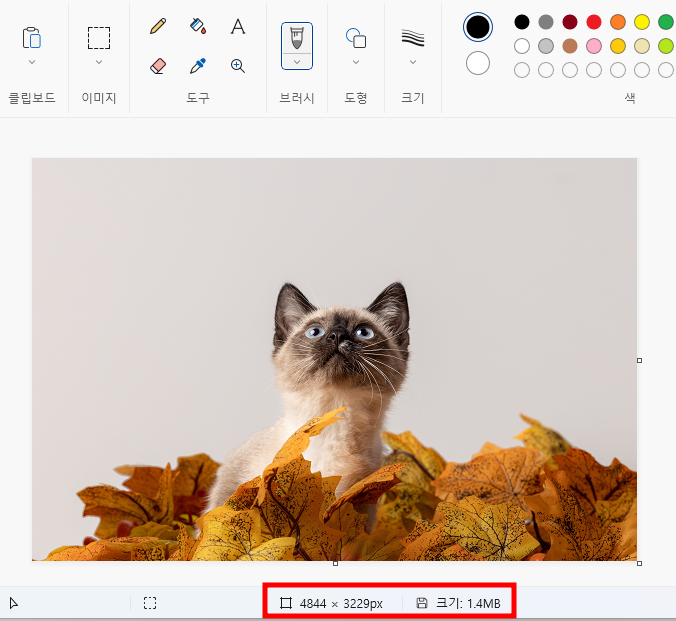The image size is (676, 621).
Task: Select the Pencil tool
Action: click(158, 26)
